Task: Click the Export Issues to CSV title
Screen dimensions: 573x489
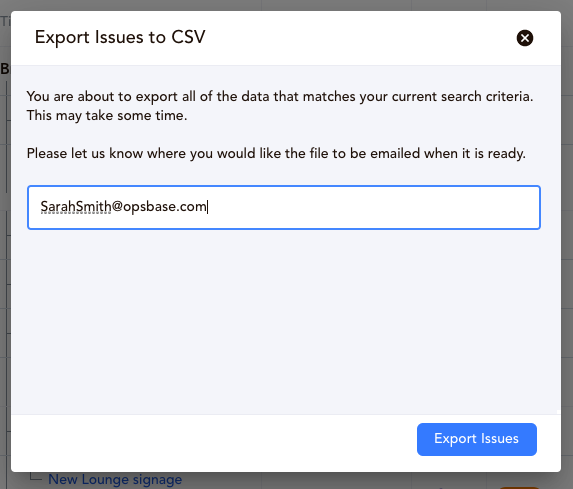Action: [120, 37]
